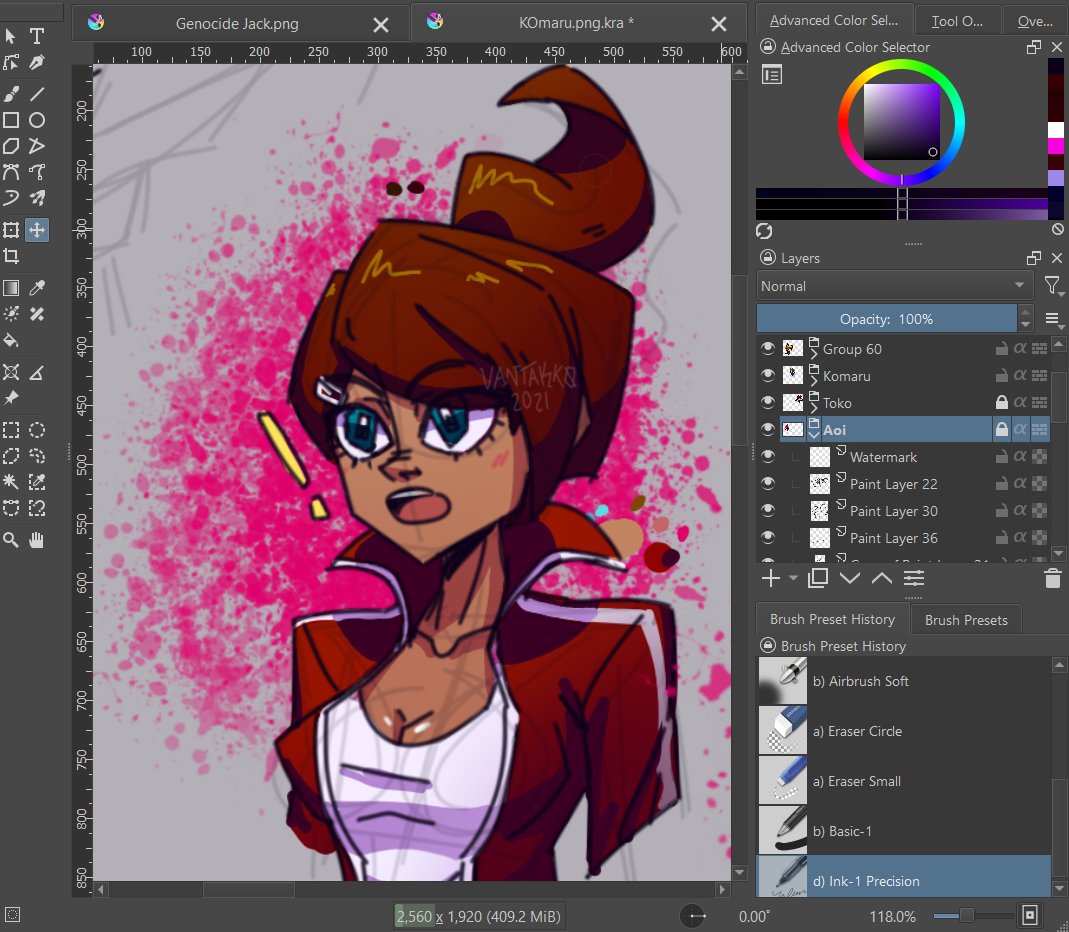The image size is (1069, 932).
Task: Hide the Watermark layer
Action: (768, 456)
